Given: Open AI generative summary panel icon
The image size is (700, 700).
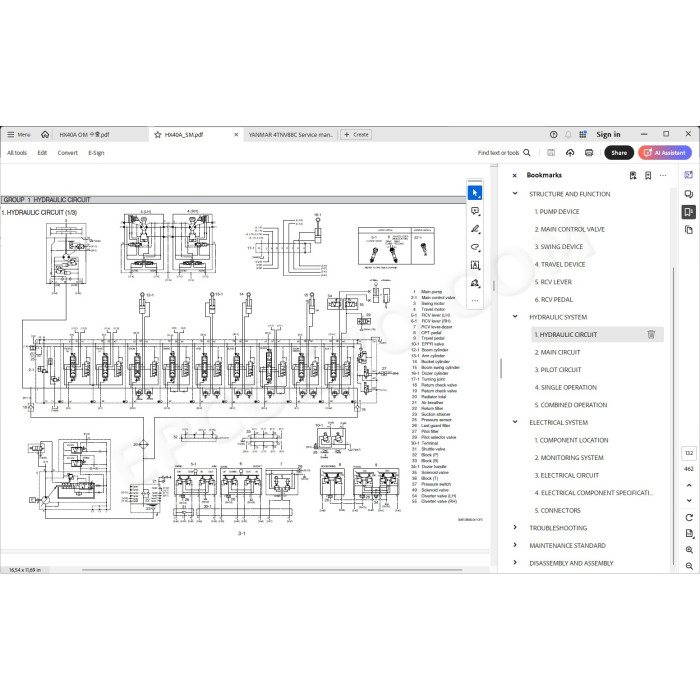Looking at the screenshot, I should coord(688,175).
